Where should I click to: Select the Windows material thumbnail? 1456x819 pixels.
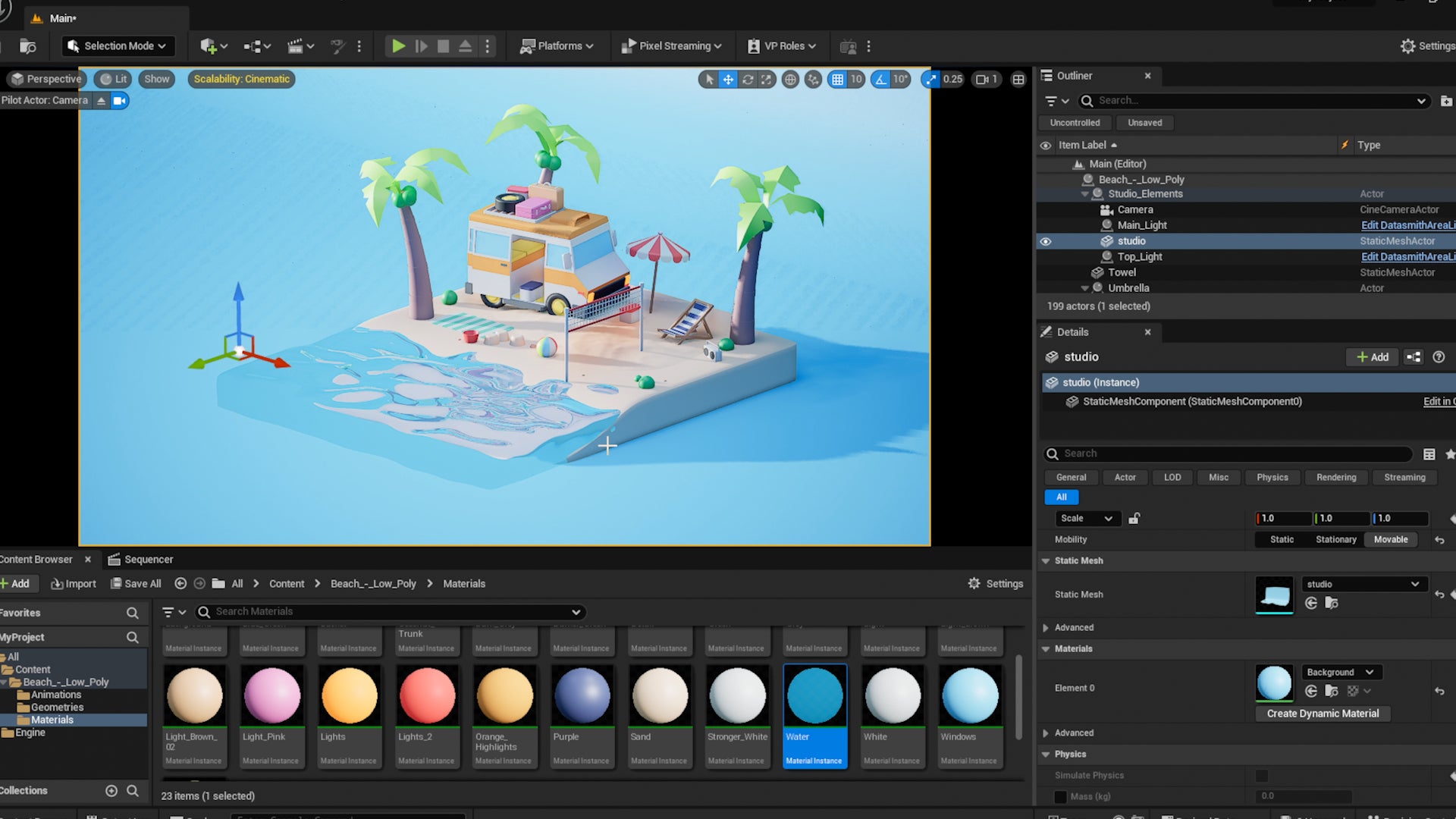pyautogui.click(x=969, y=696)
